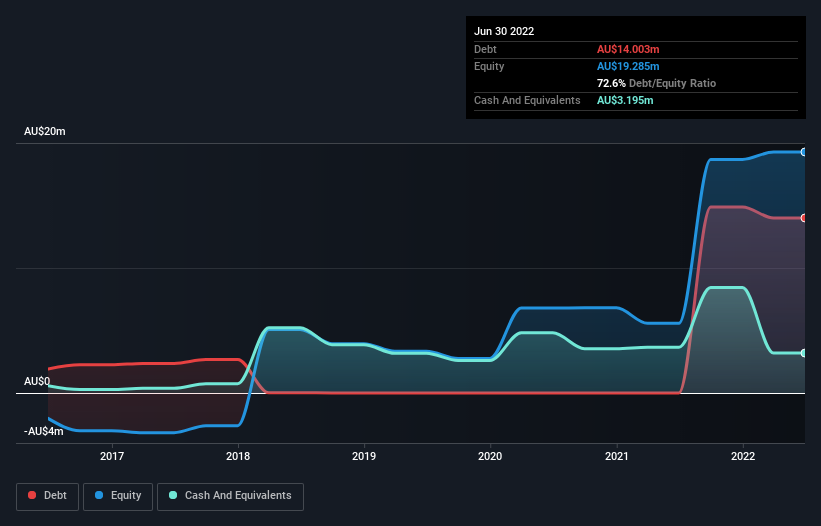821x526 pixels.
Task: Click the blue Equity legend dot
Action: pos(98,495)
